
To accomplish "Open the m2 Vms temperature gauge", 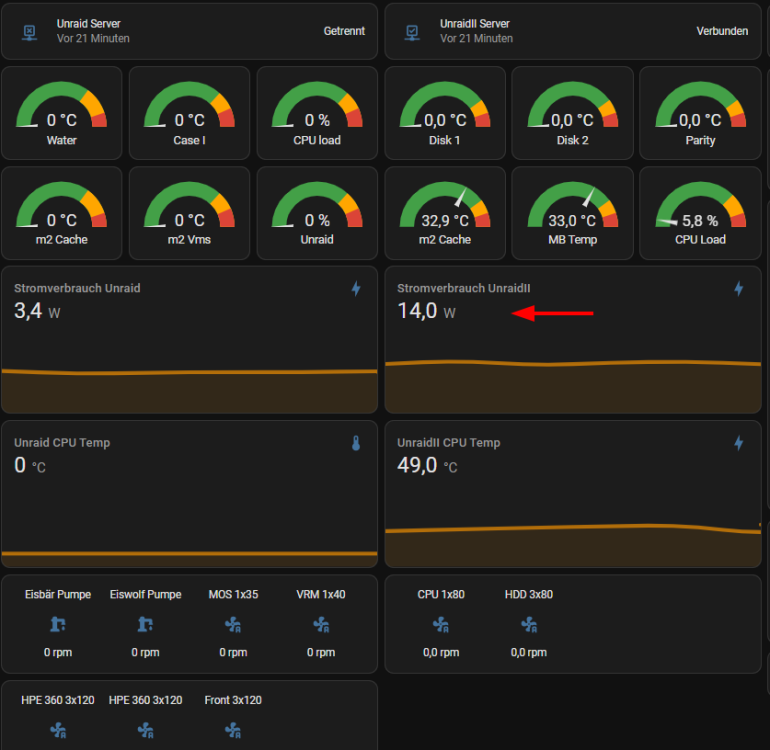I will point(190,213).
